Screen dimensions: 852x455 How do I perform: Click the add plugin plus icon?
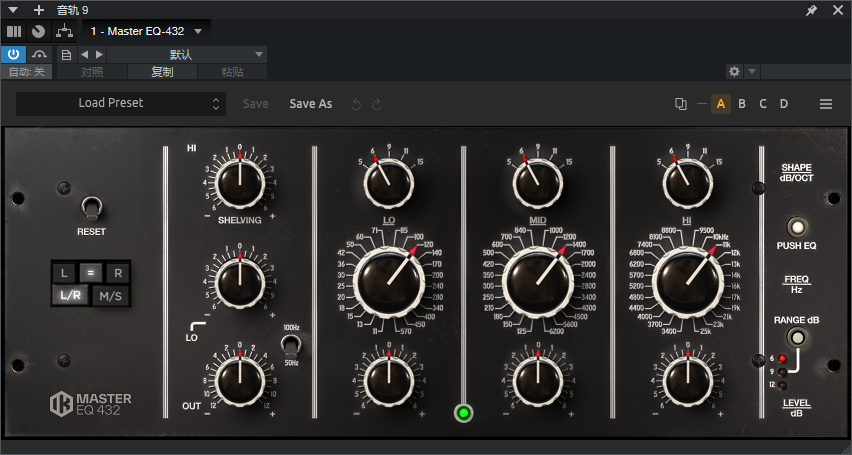[39, 10]
